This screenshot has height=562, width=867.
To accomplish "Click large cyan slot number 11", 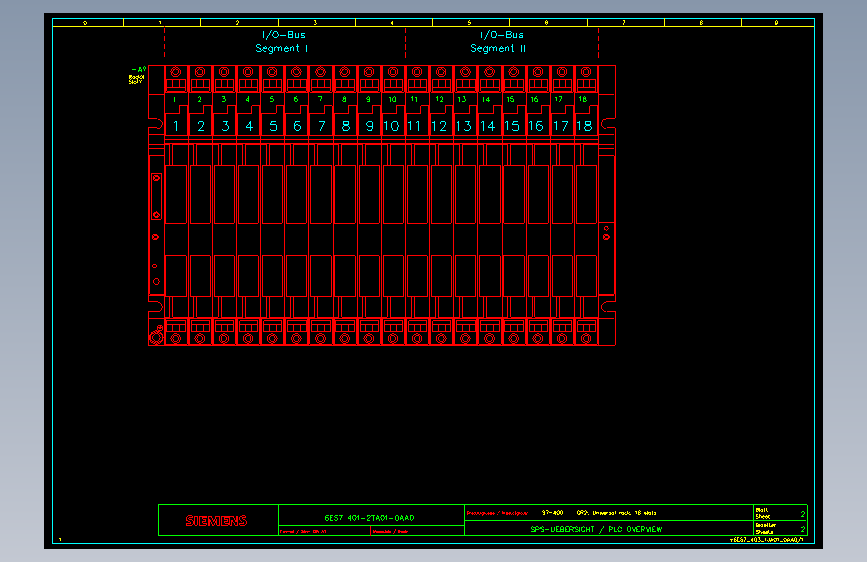I will pyautogui.click(x=414, y=126).
